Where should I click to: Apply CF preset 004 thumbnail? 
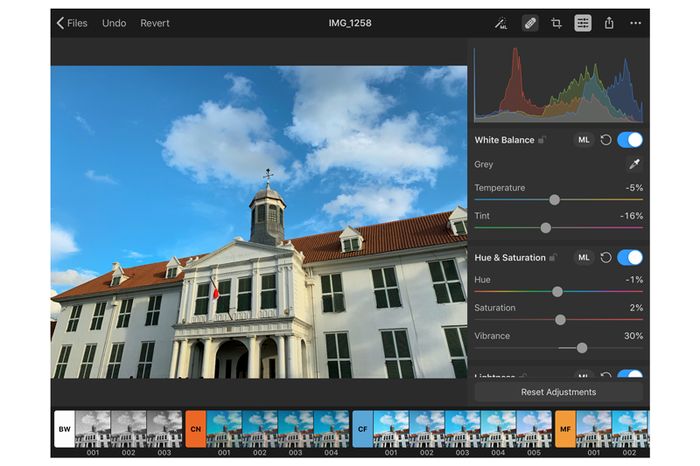pyautogui.click(x=498, y=429)
